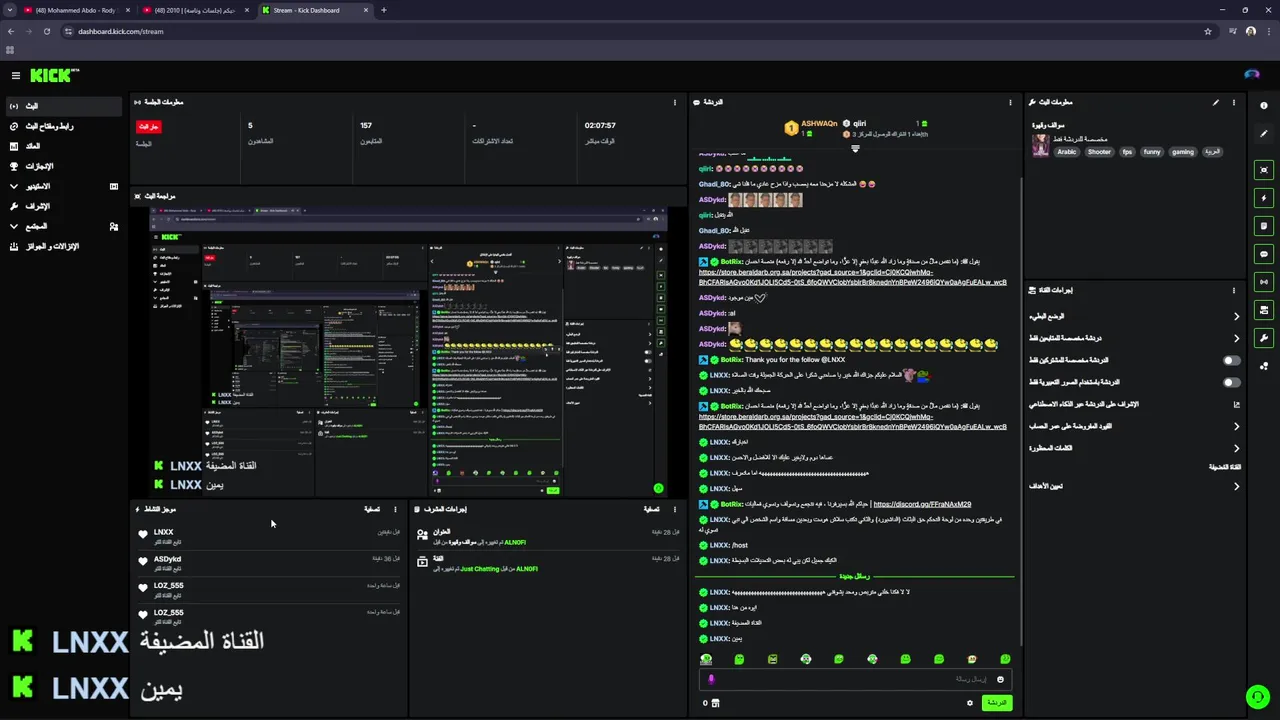Select البث item in the sidebar
This screenshot has width=1280, height=720.
tap(65, 106)
